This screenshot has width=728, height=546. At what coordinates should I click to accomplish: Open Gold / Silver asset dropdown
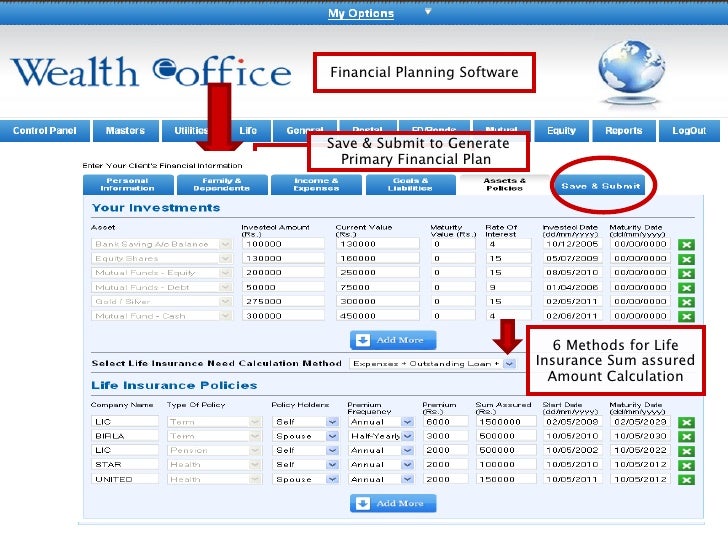tap(225, 302)
